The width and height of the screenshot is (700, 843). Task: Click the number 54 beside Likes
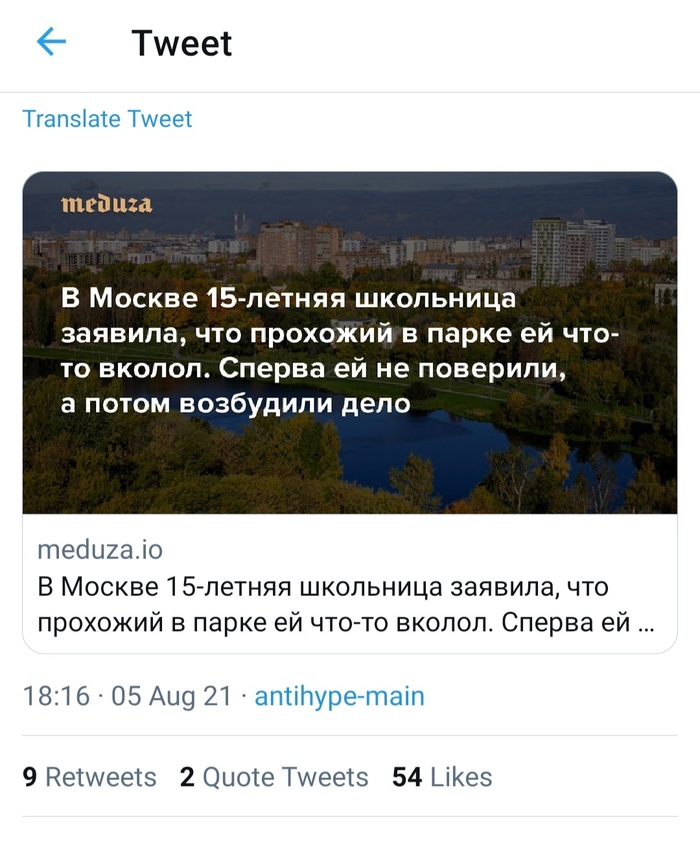[x=407, y=777]
